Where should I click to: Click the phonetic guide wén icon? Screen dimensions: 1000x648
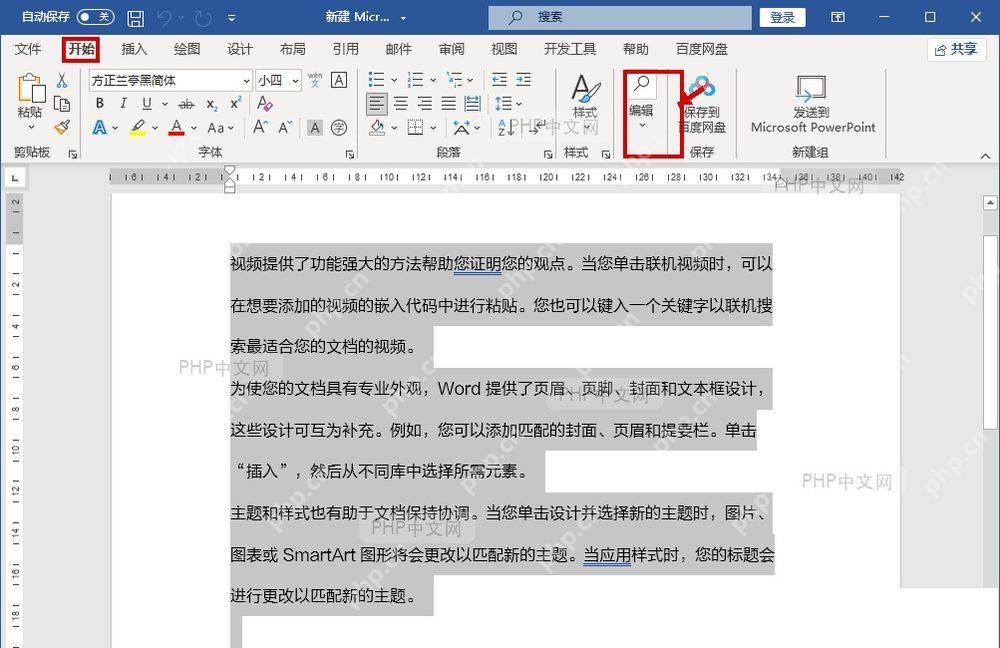click(315, 80)
